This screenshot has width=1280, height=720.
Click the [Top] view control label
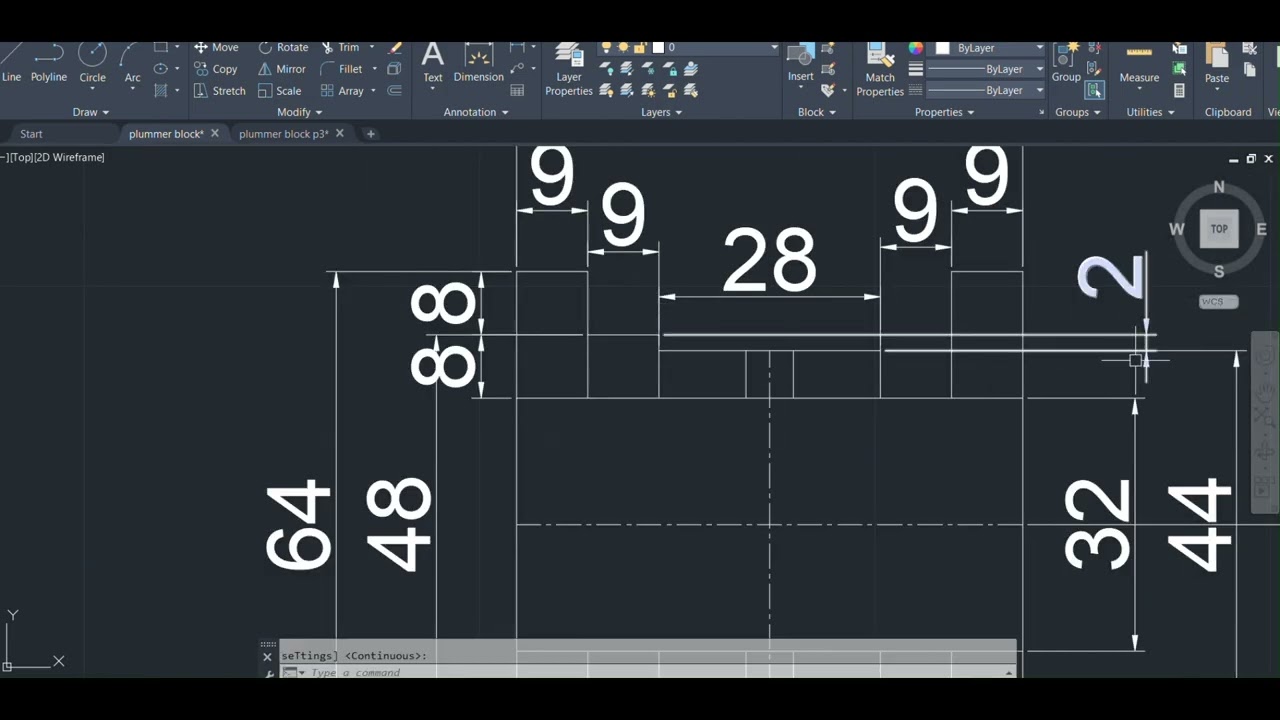pos(21,157)
